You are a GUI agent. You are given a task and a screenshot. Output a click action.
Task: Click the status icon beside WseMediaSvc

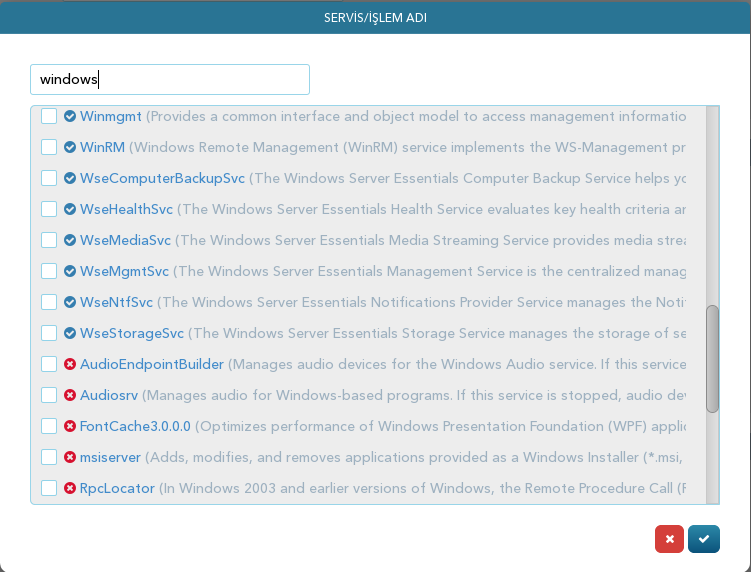(70, 240)
